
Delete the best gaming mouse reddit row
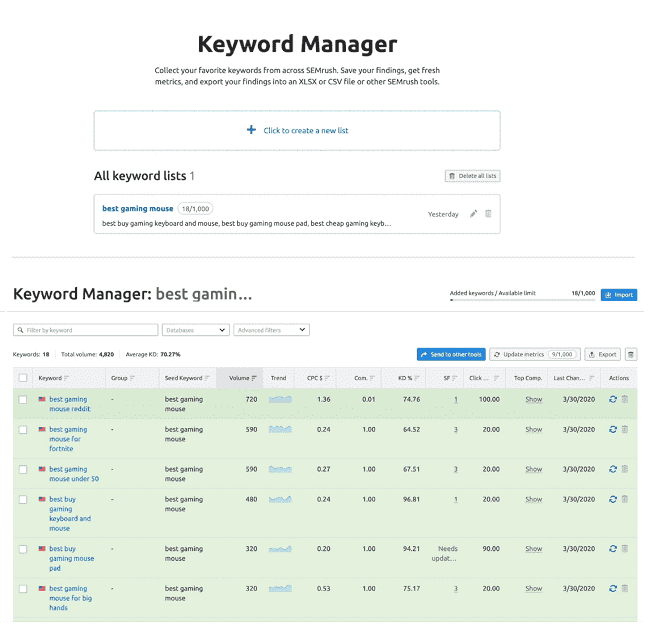[625, 399]
